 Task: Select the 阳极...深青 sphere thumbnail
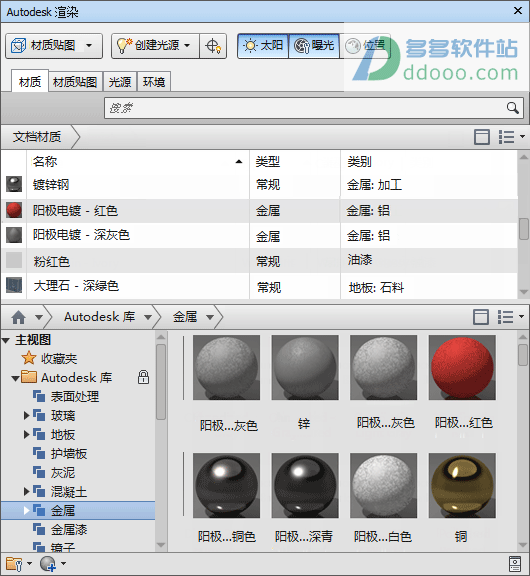(305, 485)
